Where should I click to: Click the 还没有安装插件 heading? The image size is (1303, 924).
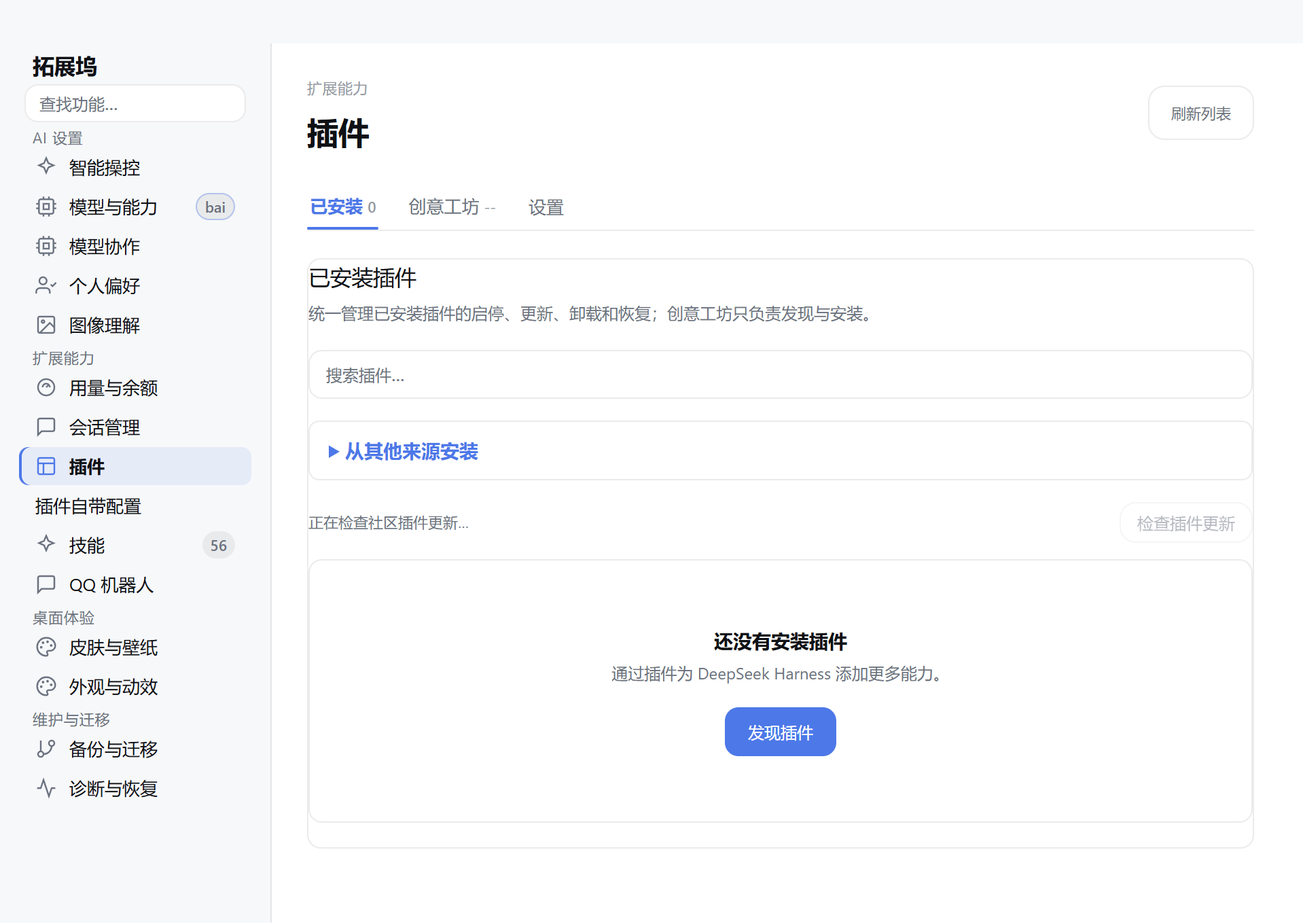[780, 641]
